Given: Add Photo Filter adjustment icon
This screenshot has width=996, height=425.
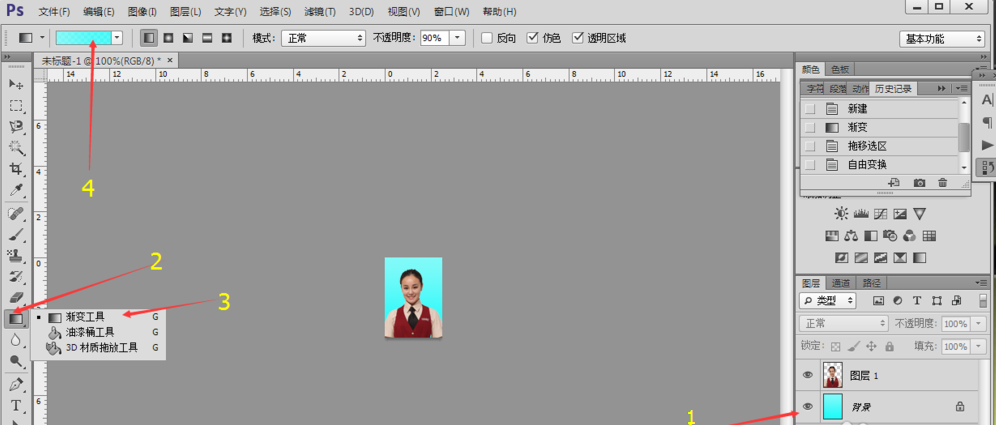Looking at the screenshot, I should [890, 236].
